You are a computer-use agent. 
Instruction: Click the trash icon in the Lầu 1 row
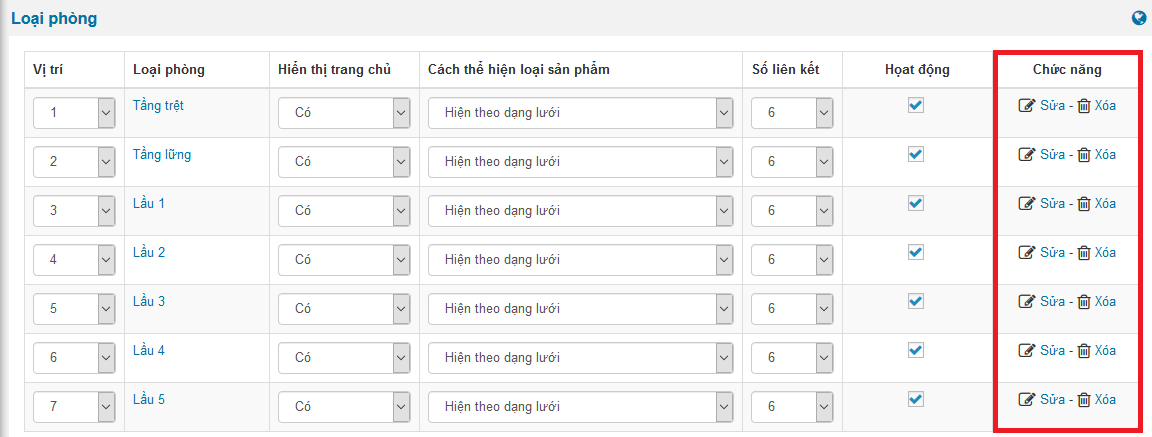tap(1083, 204)
